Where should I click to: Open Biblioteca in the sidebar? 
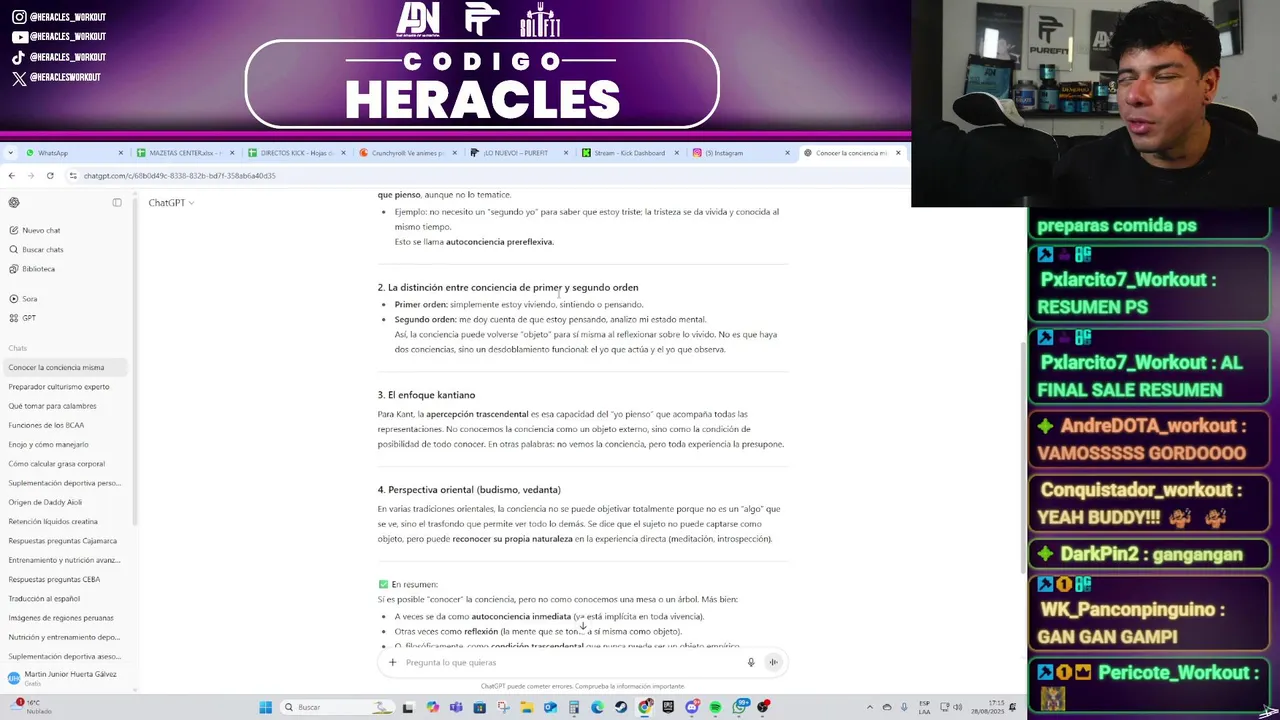[x=32, y=269]
